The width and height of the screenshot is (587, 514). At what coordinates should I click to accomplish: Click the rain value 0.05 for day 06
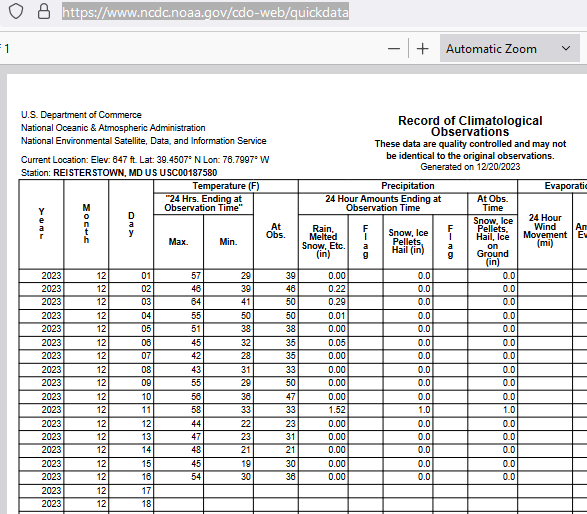tap(337, 343)
